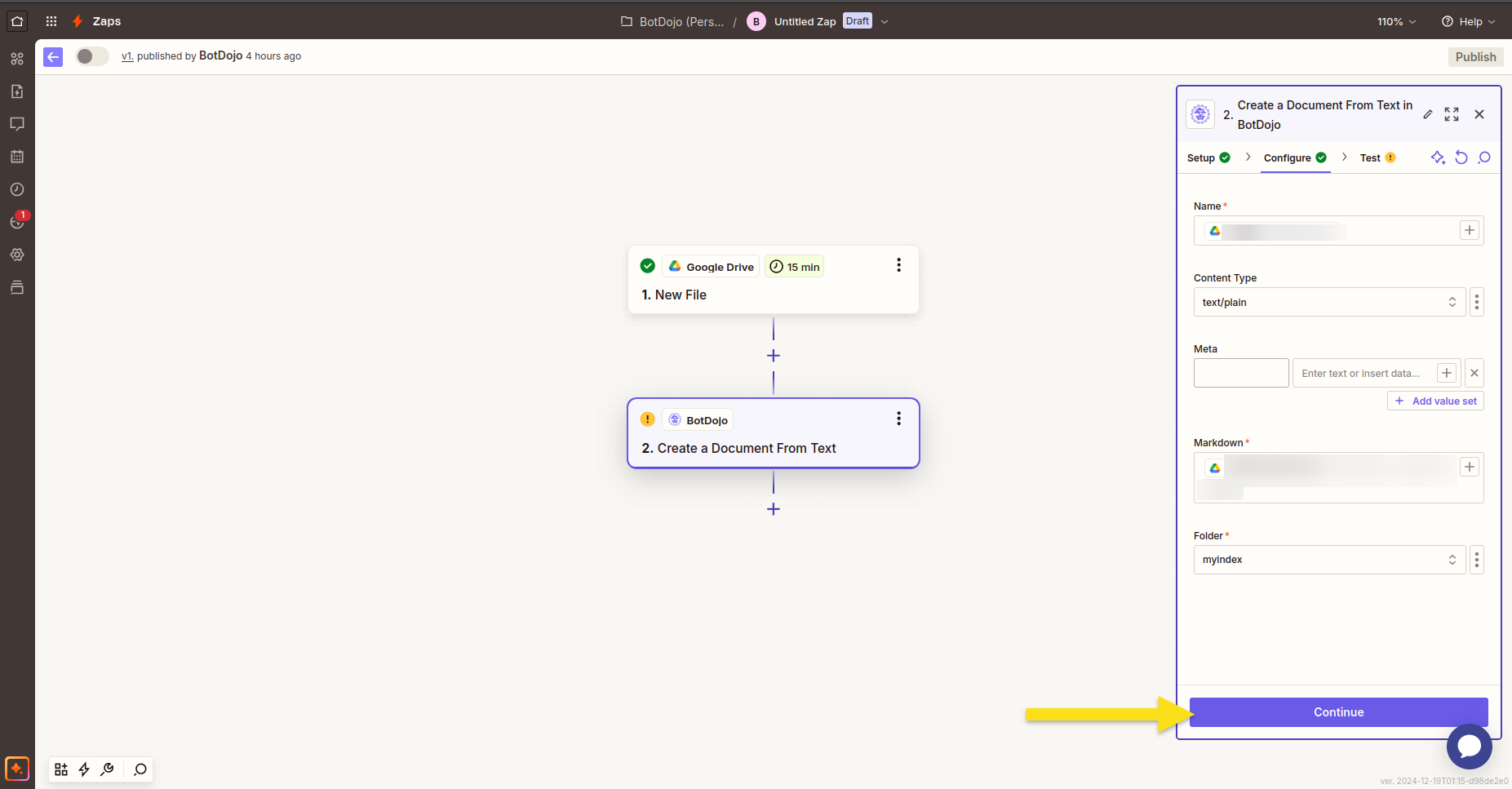Open the apps grid icon
The height and width of the screenshot is (789, 1512).
coord(51,21)
